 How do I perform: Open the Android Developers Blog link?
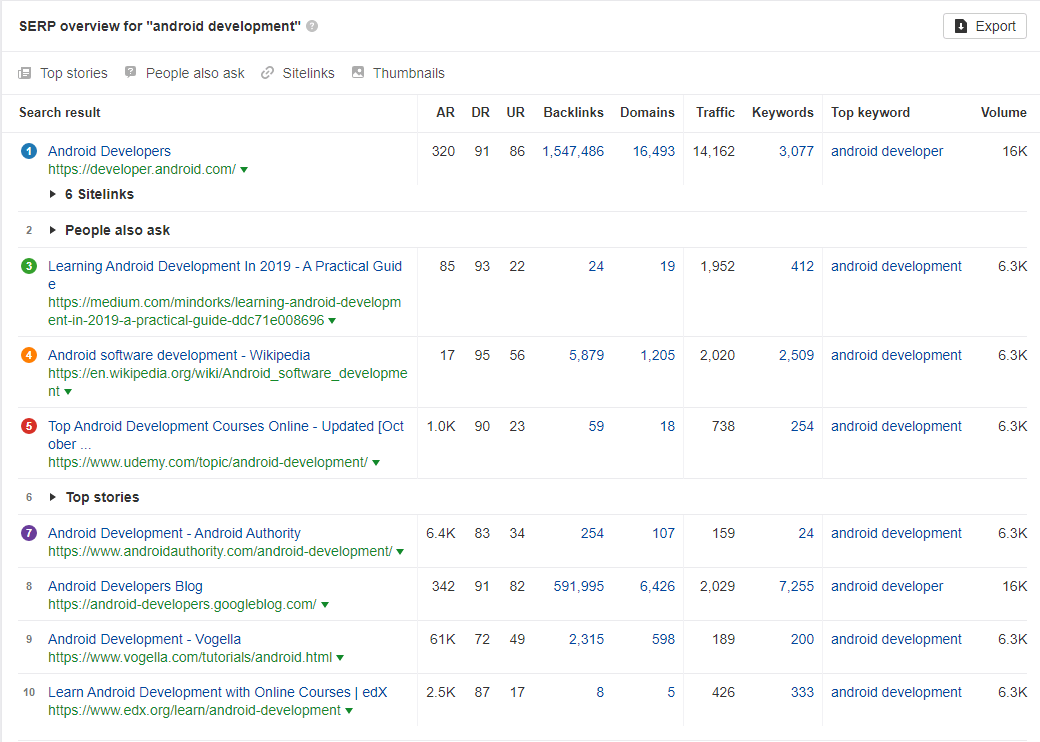[124, 586]
